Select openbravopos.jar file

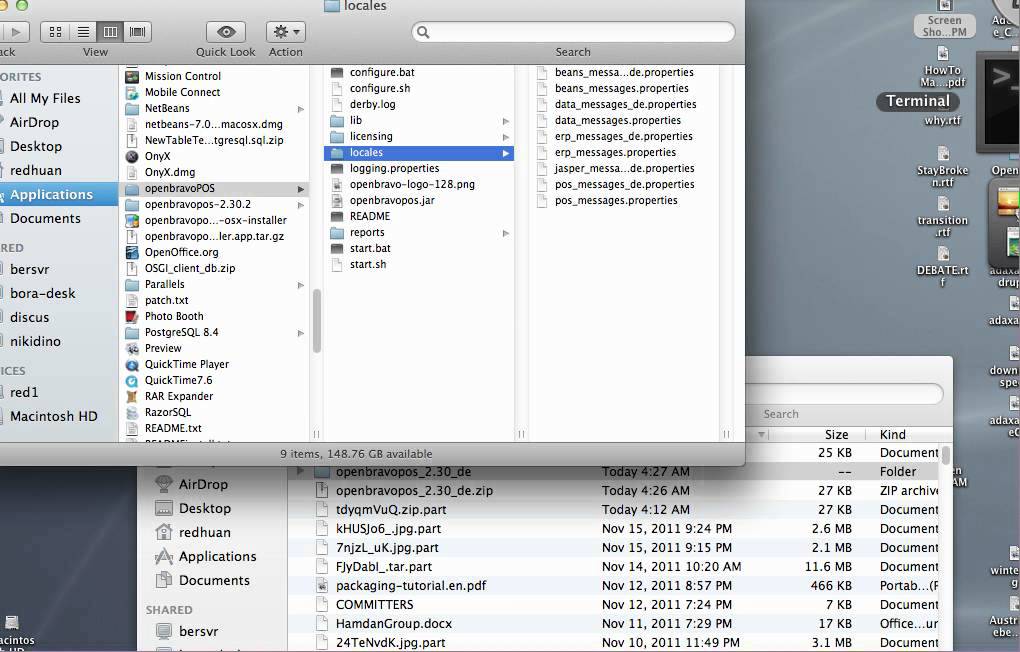[x=392, y=200]
